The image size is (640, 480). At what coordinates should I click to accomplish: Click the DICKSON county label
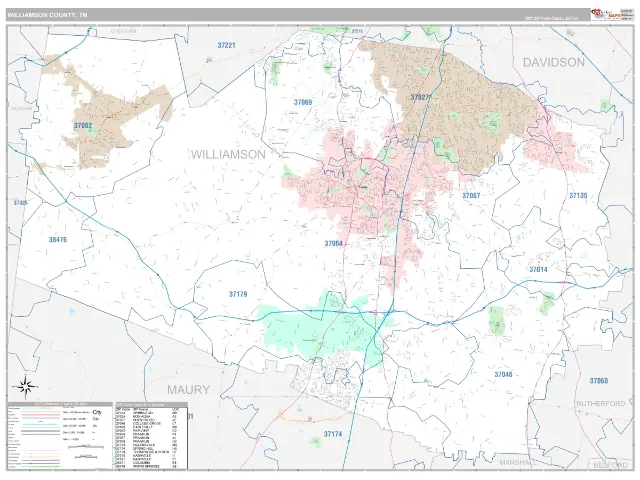[x=22, y=108]
